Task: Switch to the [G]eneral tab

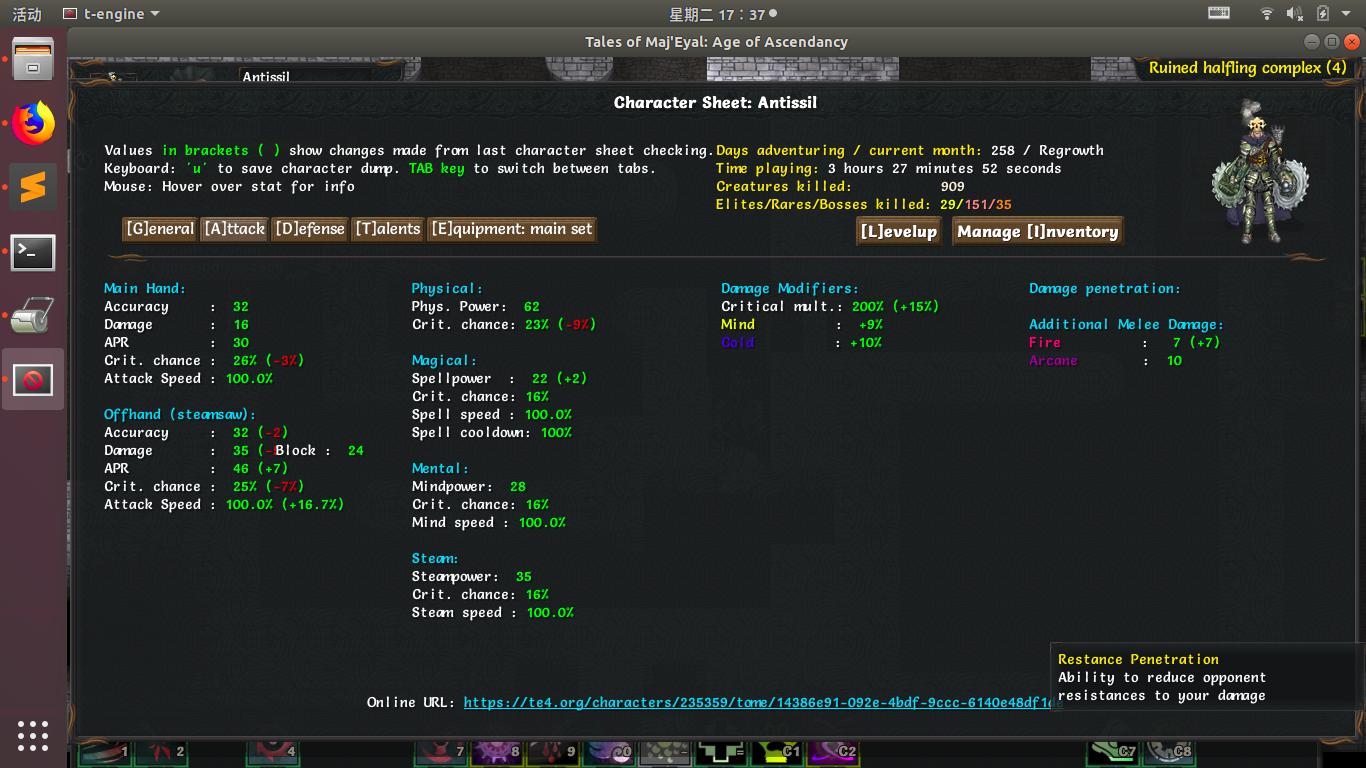Action: [x=160, y=229]
